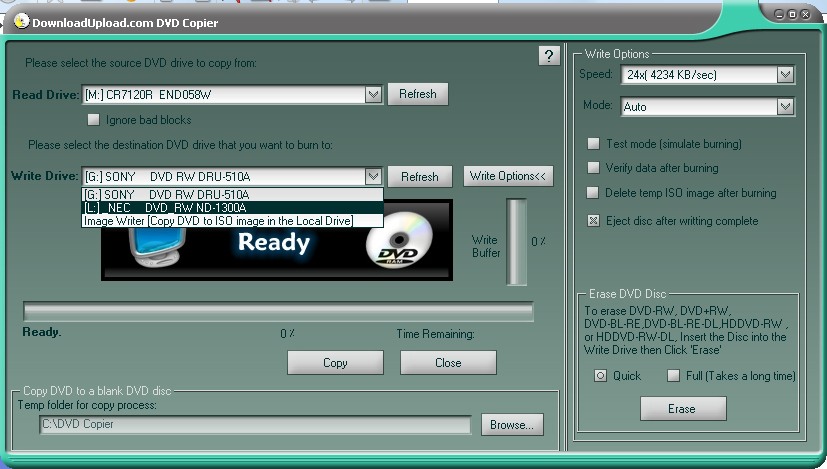Choose Image Writer ISO image option from list
The height and width of the screenshot is (469, 827).
click(233, 221)
